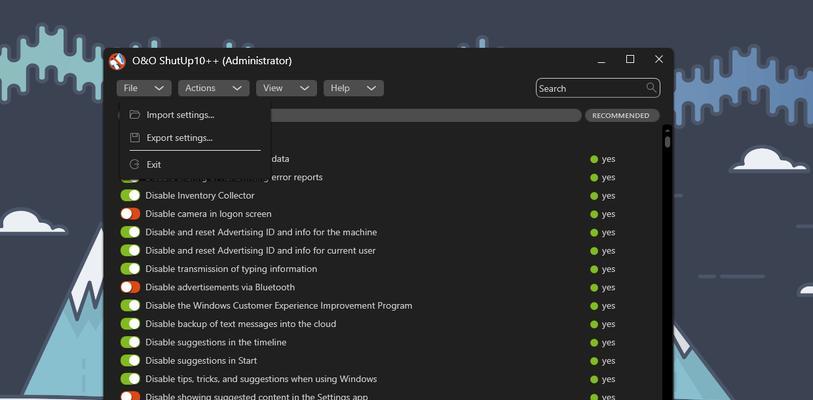The width and height of the screenshot is (813, 400).
Task: Toggle Disable camera in logon screen switch
Action: point(130,214)
